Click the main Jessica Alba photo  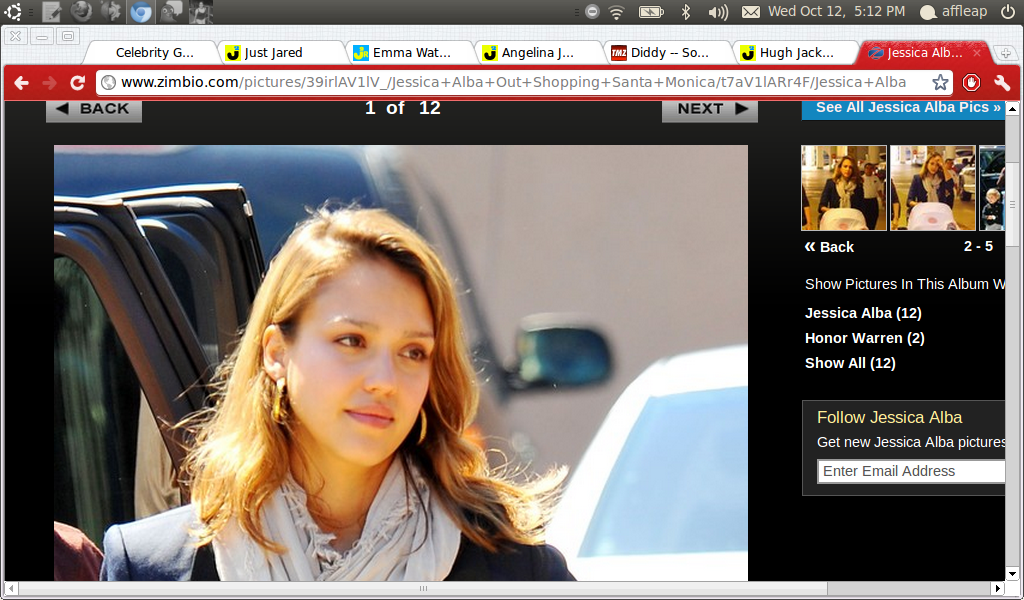point(401,362)
